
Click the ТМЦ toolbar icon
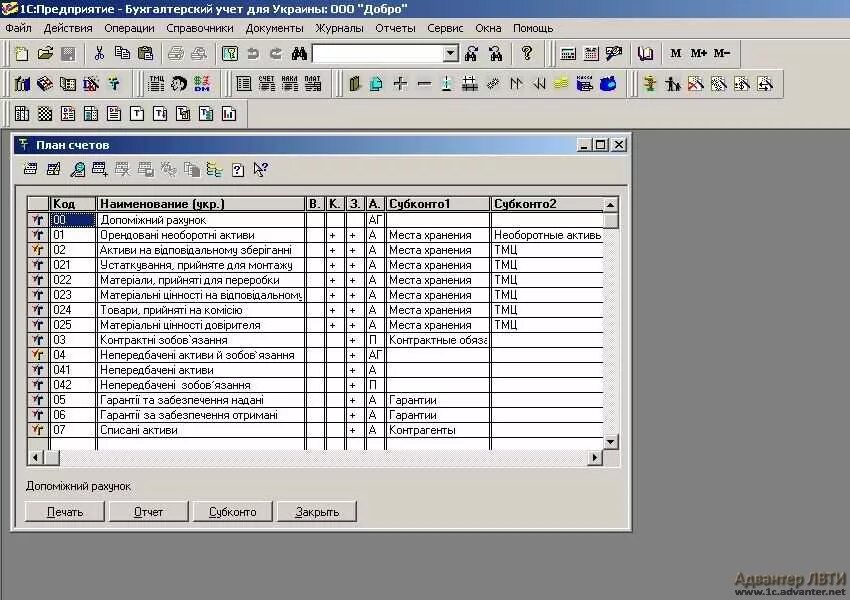156,83
